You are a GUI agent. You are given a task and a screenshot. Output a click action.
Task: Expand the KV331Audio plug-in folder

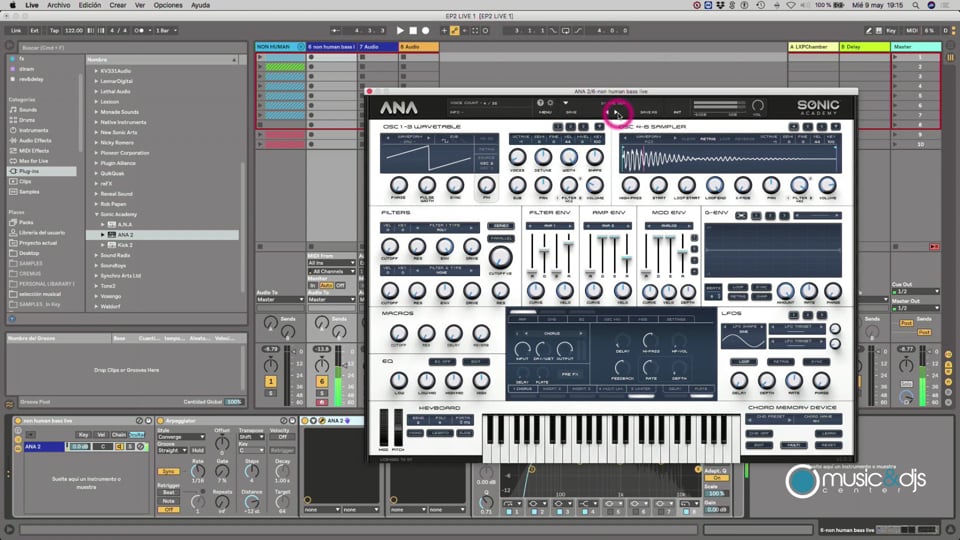click(x=96, y=71)
